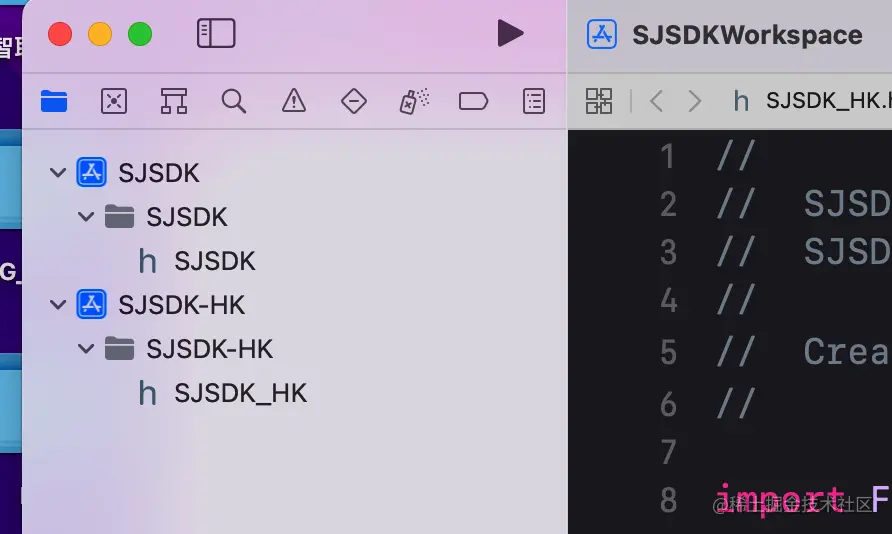Collapse the SJSDK-HK folder chevron
The image size is (892, 534).
point(86,349)
